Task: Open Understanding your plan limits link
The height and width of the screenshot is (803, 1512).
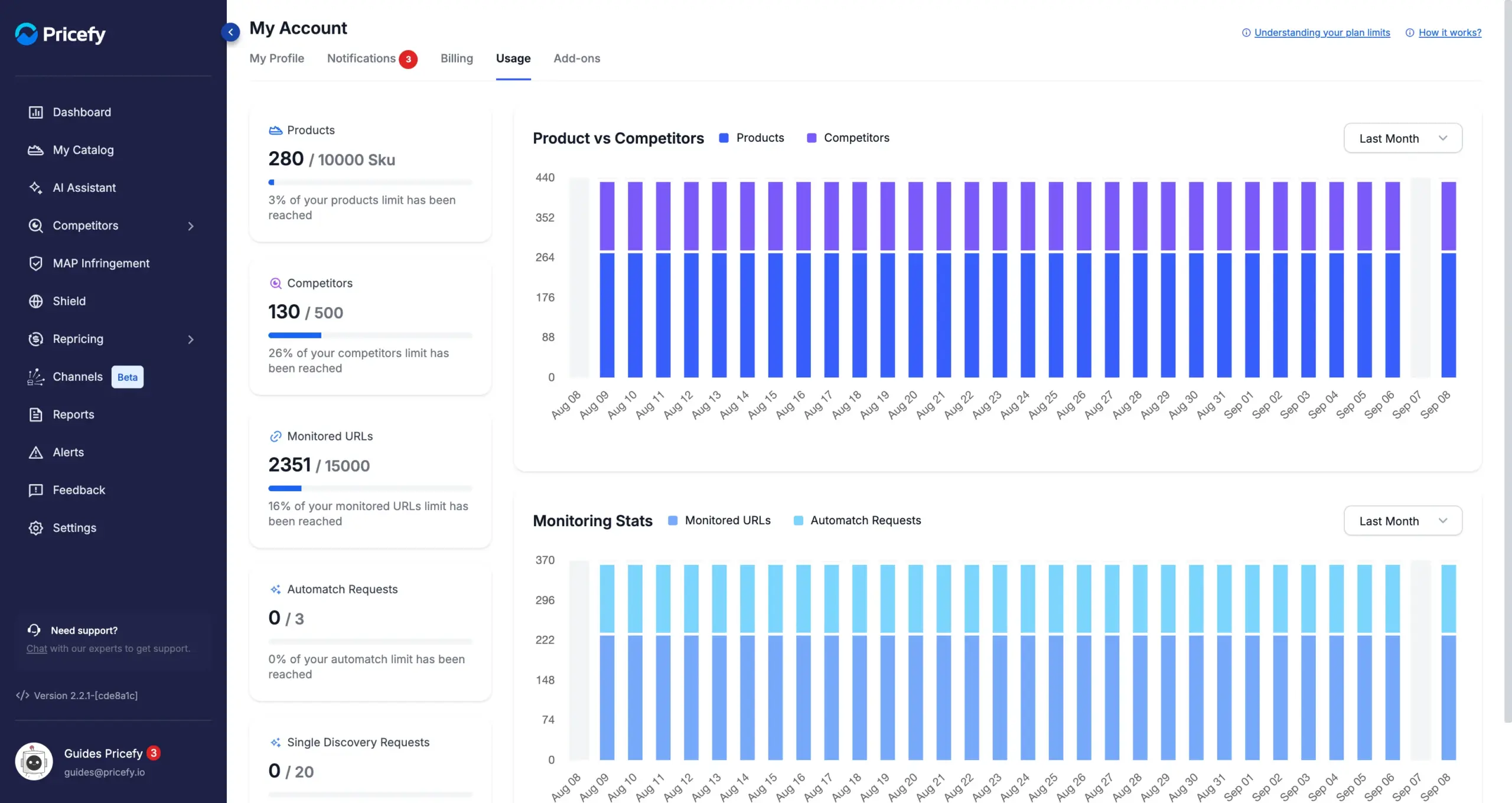Action: click(x=1322, y=32)
